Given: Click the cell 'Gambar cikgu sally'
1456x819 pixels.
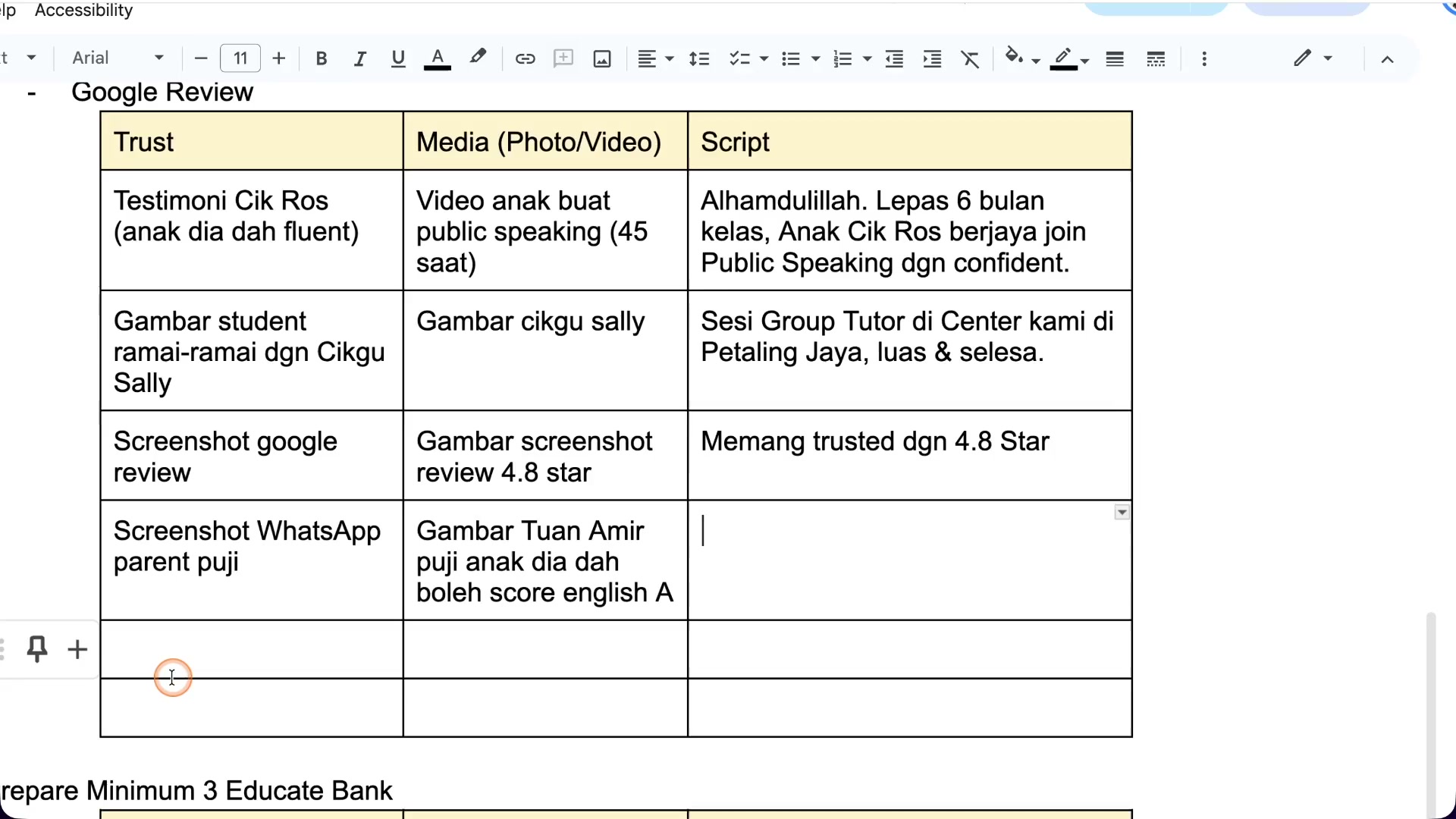Looking at the screenshot, I should (x=545, y=350).
